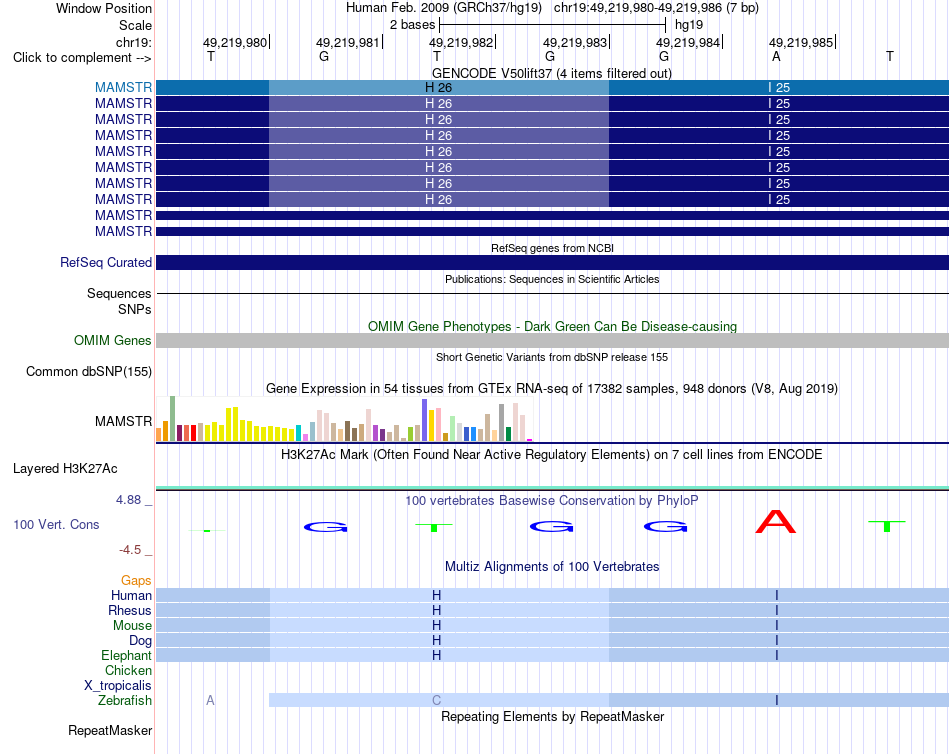Click the MAMSTR label beside the GTEx bar chart
The width and height of the screenshot is (950, 754).
tap(123, 421)
